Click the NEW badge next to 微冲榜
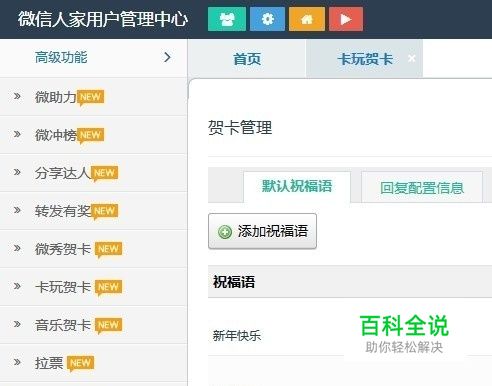This screenshot has width=492, height=386. point(90,136)
